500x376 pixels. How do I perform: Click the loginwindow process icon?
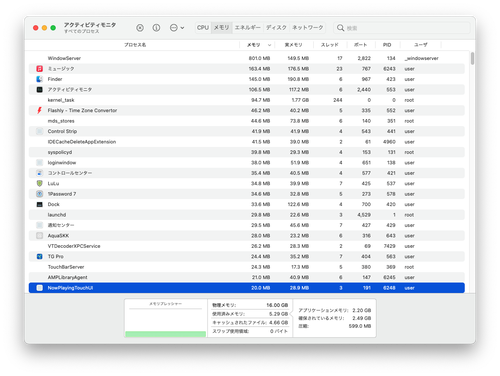[40, 163]
